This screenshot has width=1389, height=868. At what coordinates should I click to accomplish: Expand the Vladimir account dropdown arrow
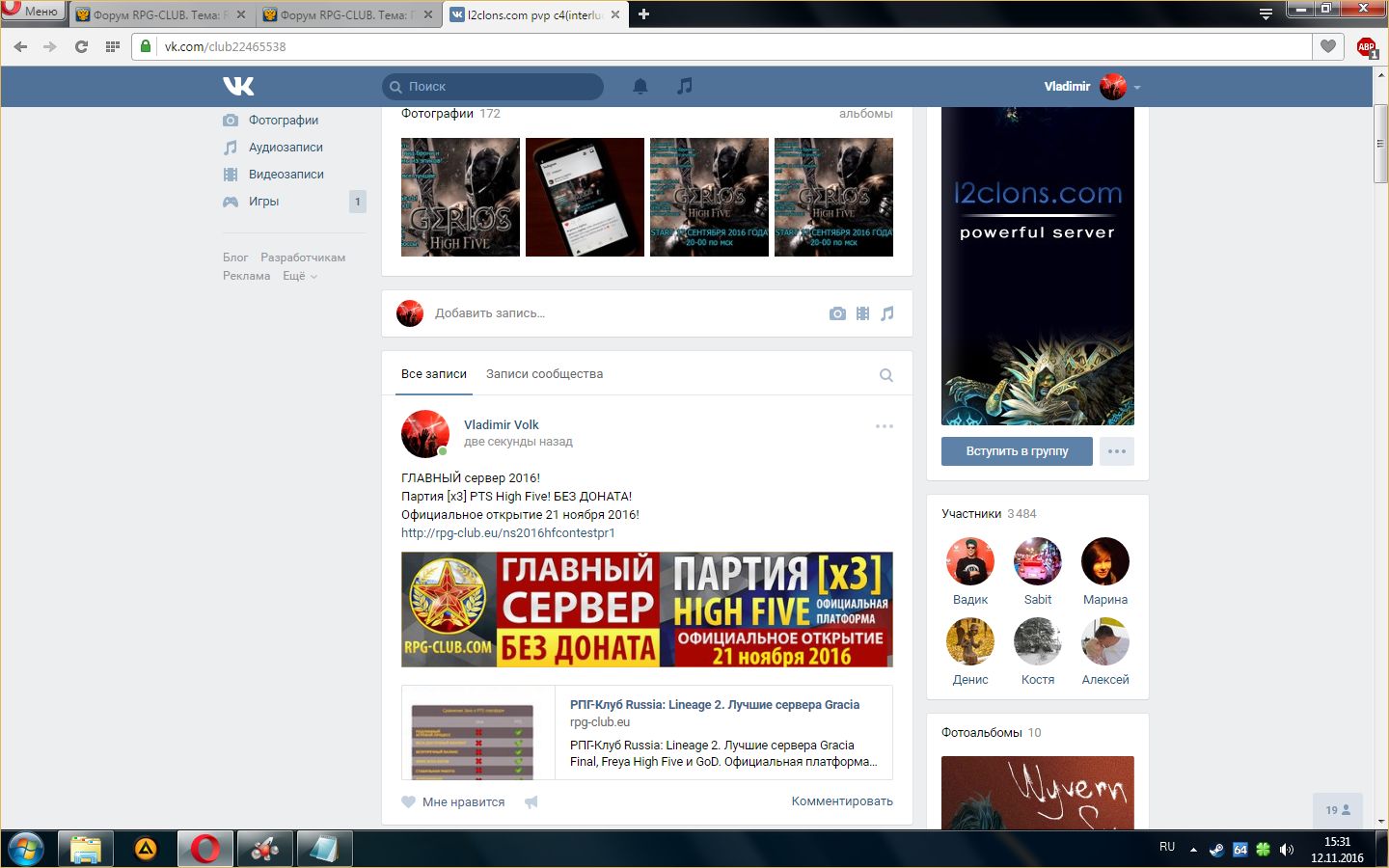[x=1137, y=87]
